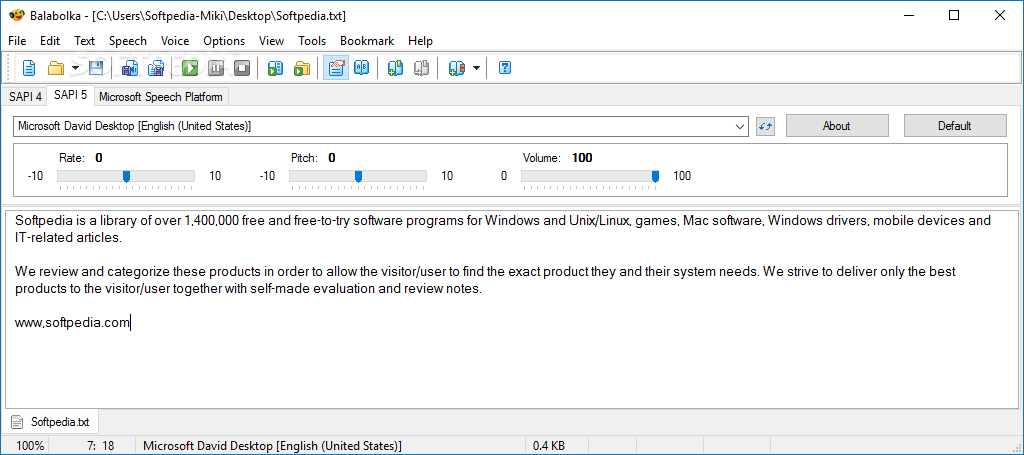Viewport: 1024px width, 455px height.
Task: Click the Volume slider thumb
Action: point(656,176)
